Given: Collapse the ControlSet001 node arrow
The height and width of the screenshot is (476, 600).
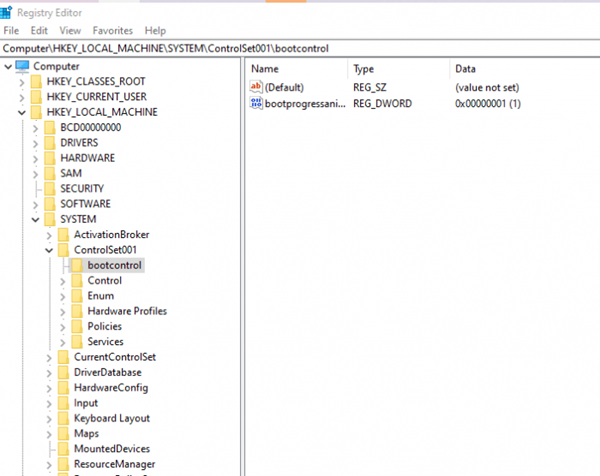Looking at the screenshot, I should tap(49, 250).
